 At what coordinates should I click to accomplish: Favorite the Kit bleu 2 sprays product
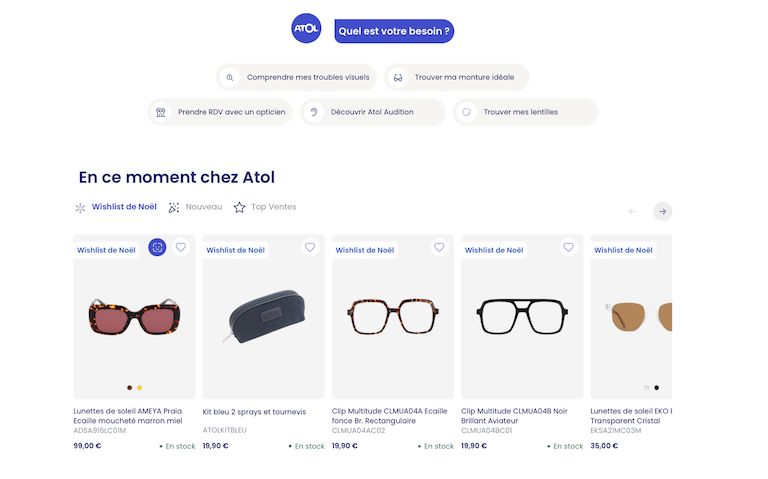pos(310,247)
